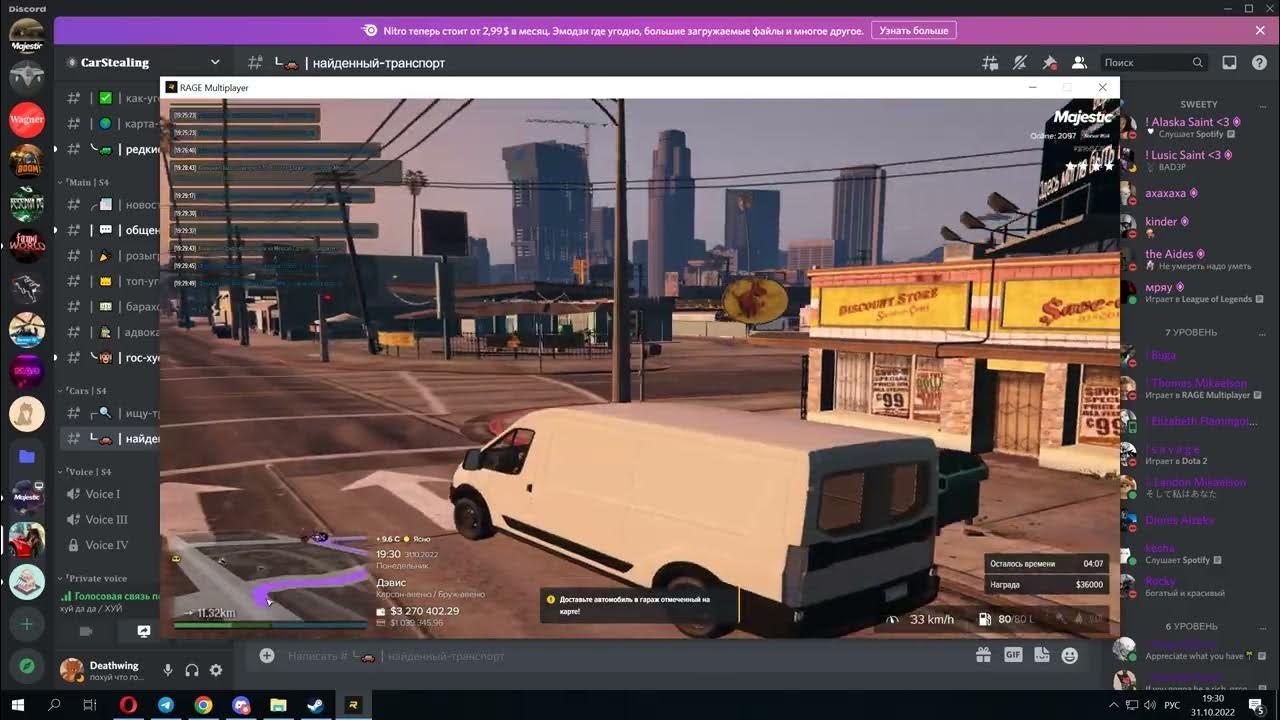Open the найден channel in Cars
This screenshot has width=1280, height=720.
coord(109,438)
